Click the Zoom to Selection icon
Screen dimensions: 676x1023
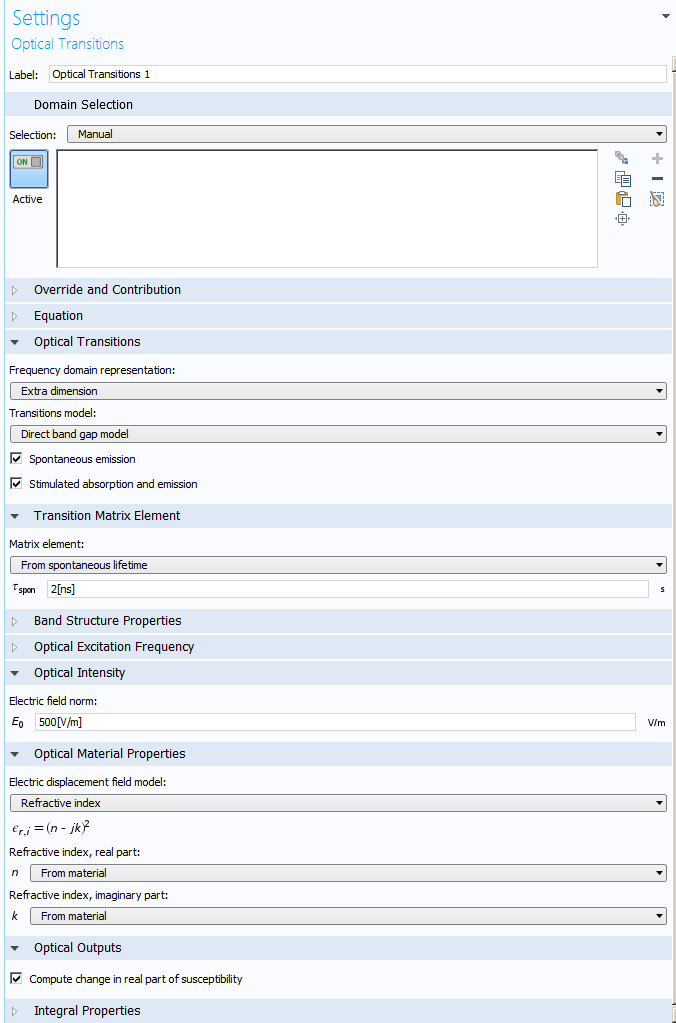(622, 218)
